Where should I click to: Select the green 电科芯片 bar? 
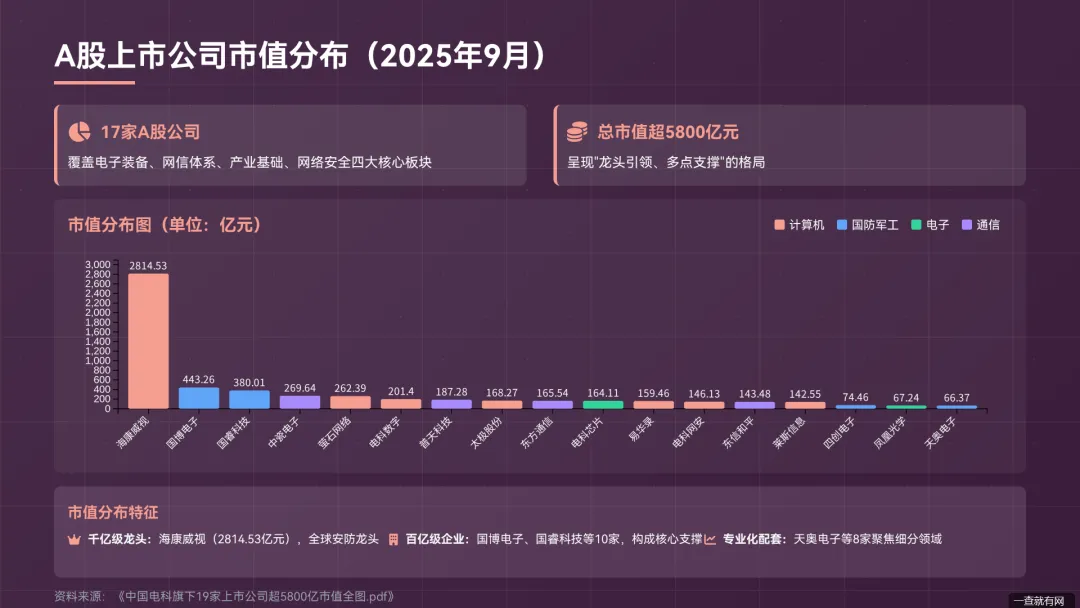click(603, 405)
